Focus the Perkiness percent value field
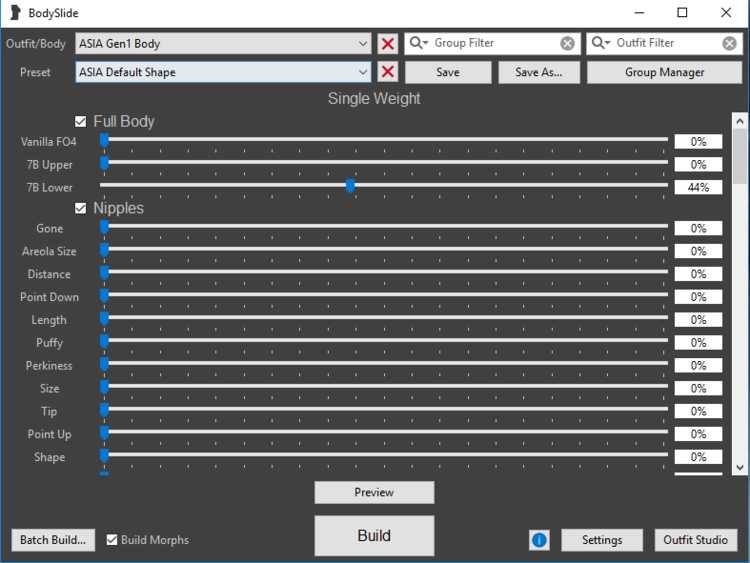This screenshot has width=750, height=563. [x=698, y=365]
